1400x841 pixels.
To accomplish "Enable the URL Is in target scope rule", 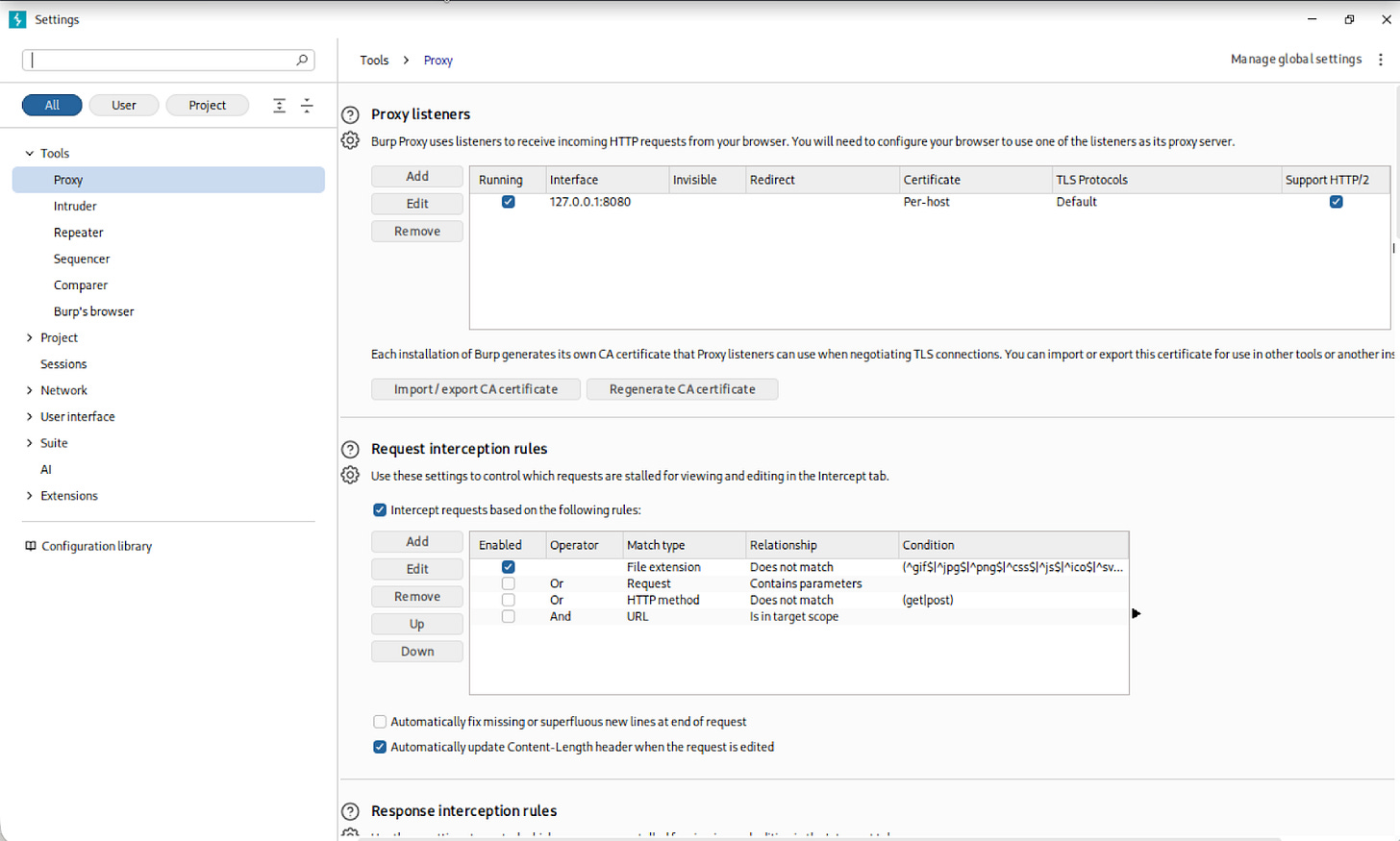I will point(509,616).
